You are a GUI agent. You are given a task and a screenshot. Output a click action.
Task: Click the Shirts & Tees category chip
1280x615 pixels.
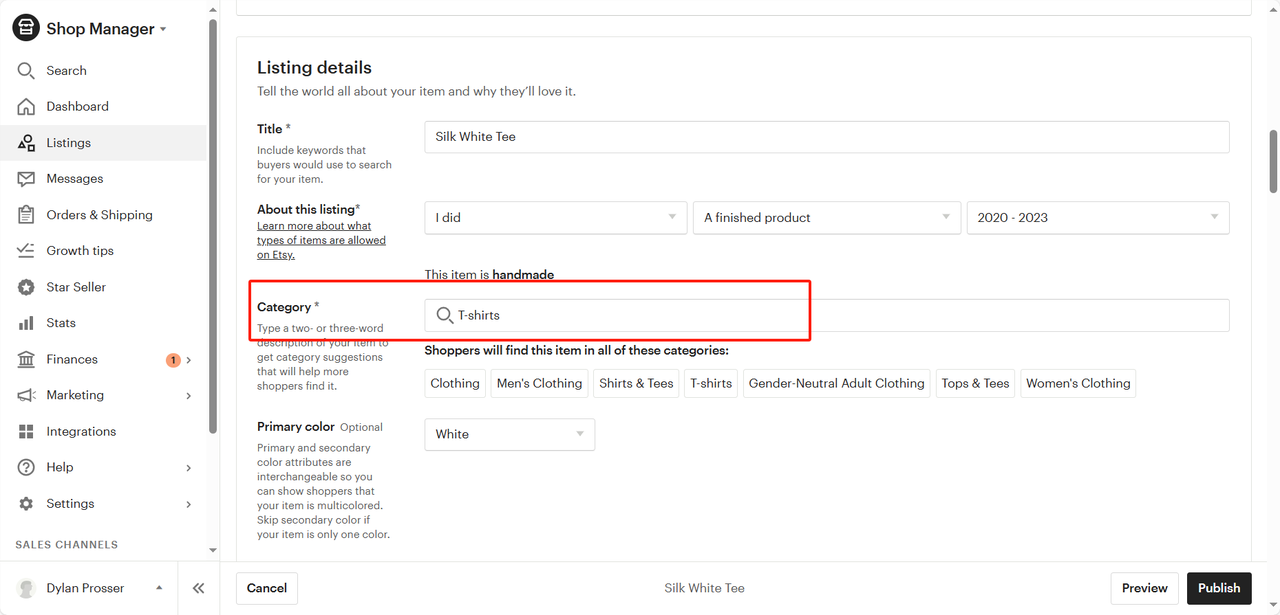coord(636,383)
